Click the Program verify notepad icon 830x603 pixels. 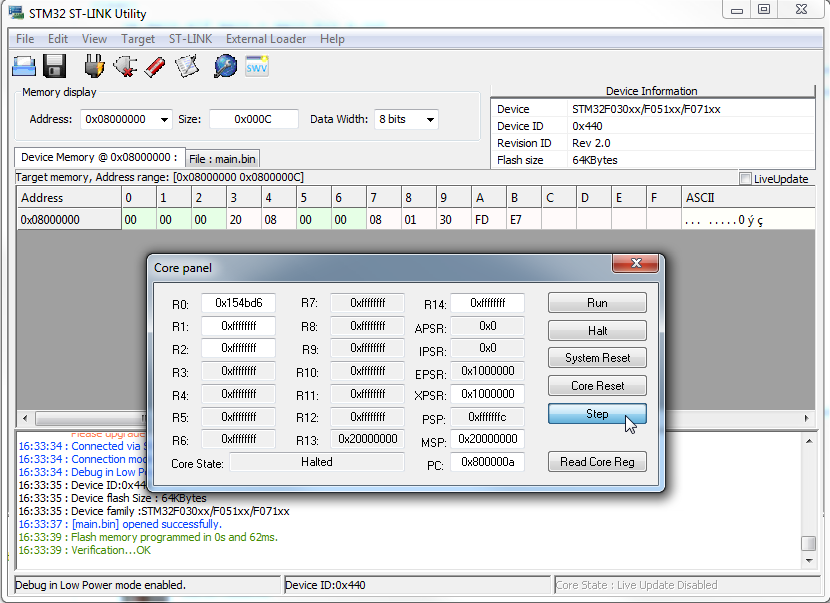[x=187, y=67]
